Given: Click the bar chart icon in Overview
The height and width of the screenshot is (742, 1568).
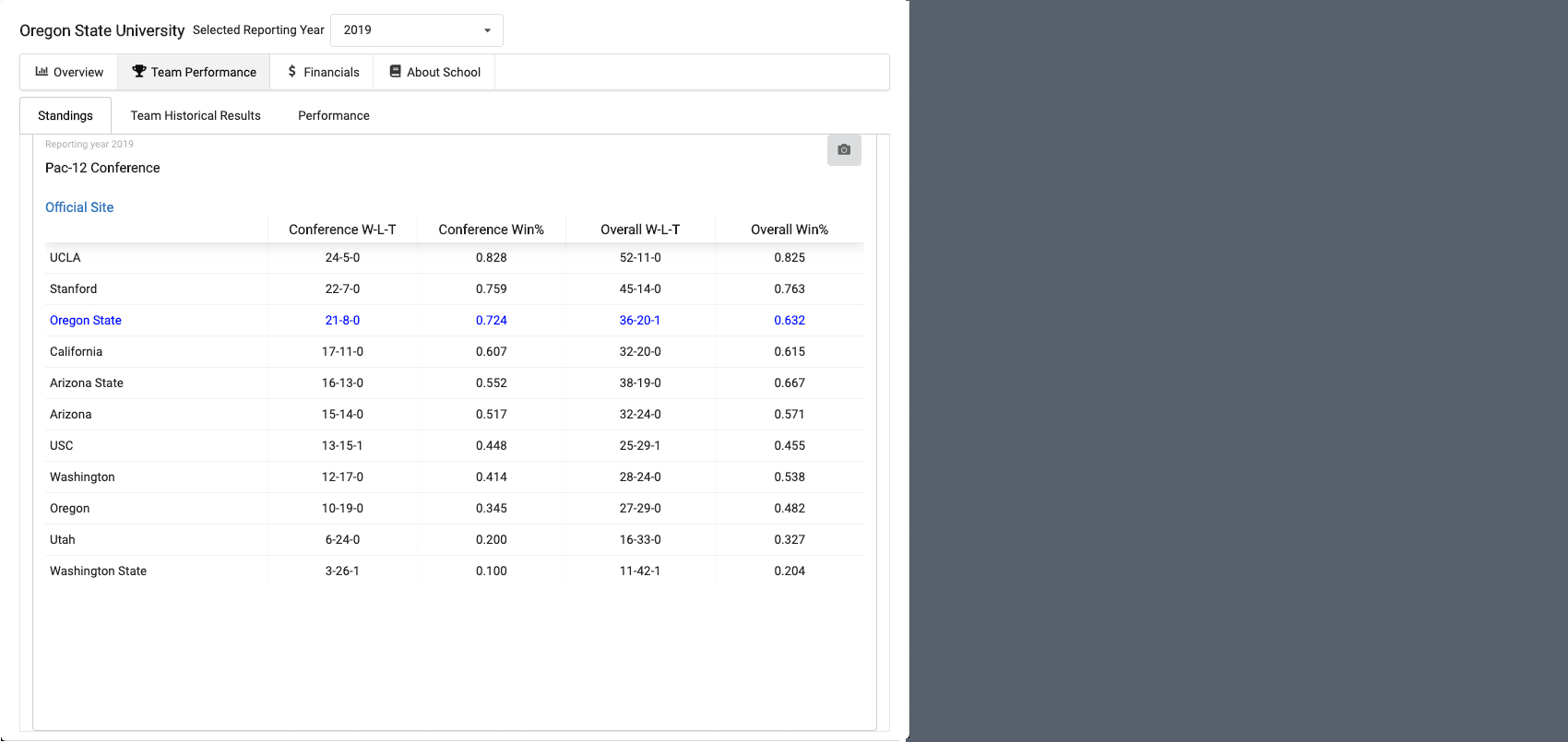Looking at the screenshot, I should coord(42,71).
